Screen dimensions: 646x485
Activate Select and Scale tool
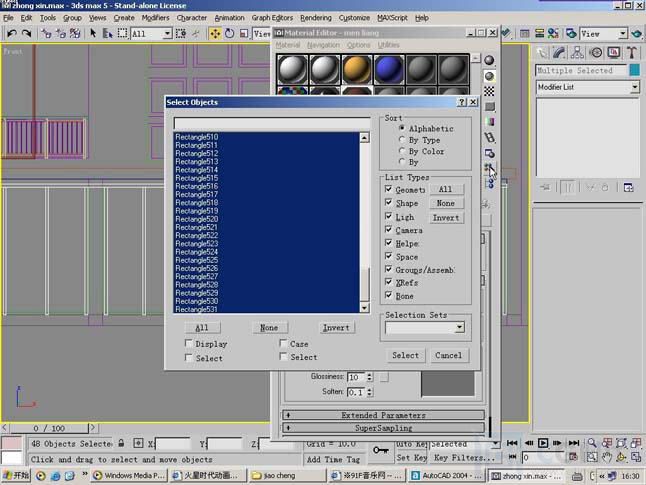click(x=243, y=33)
